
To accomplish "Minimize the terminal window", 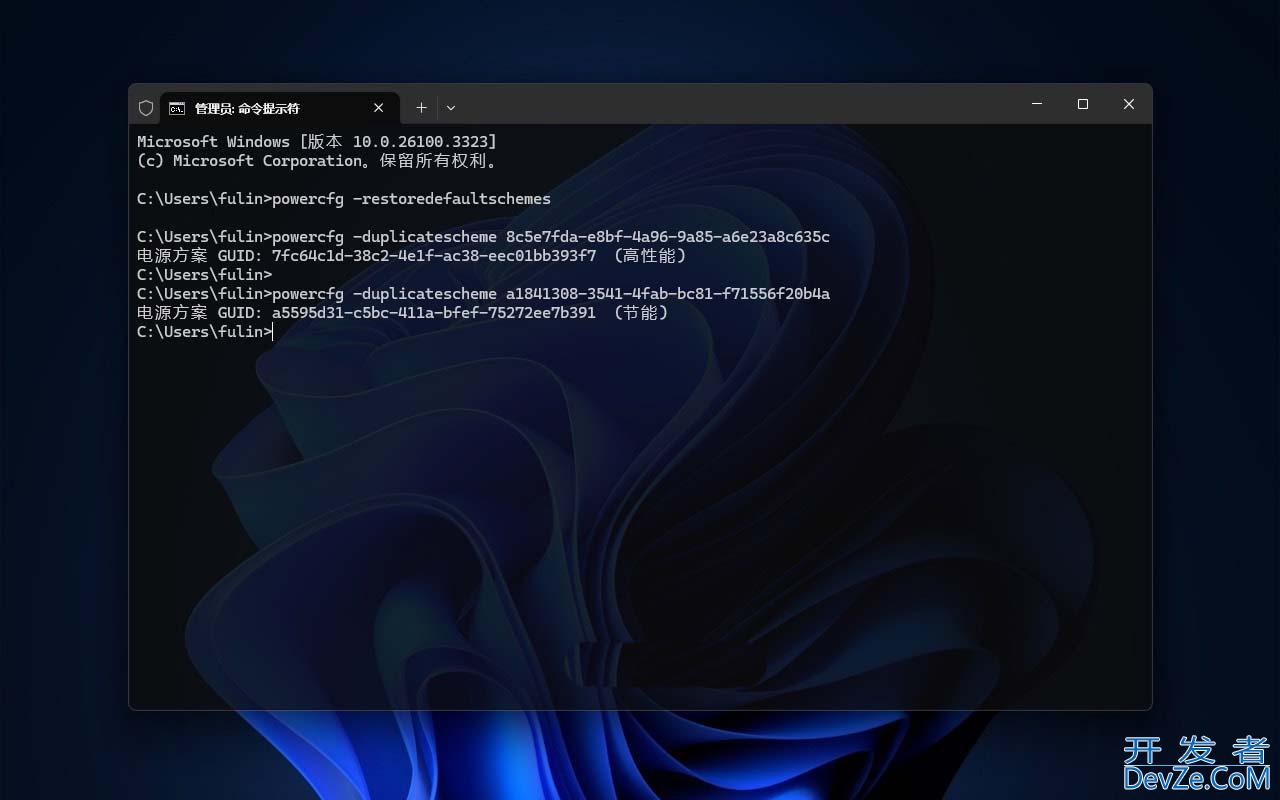I will (x=1037, y=104).
